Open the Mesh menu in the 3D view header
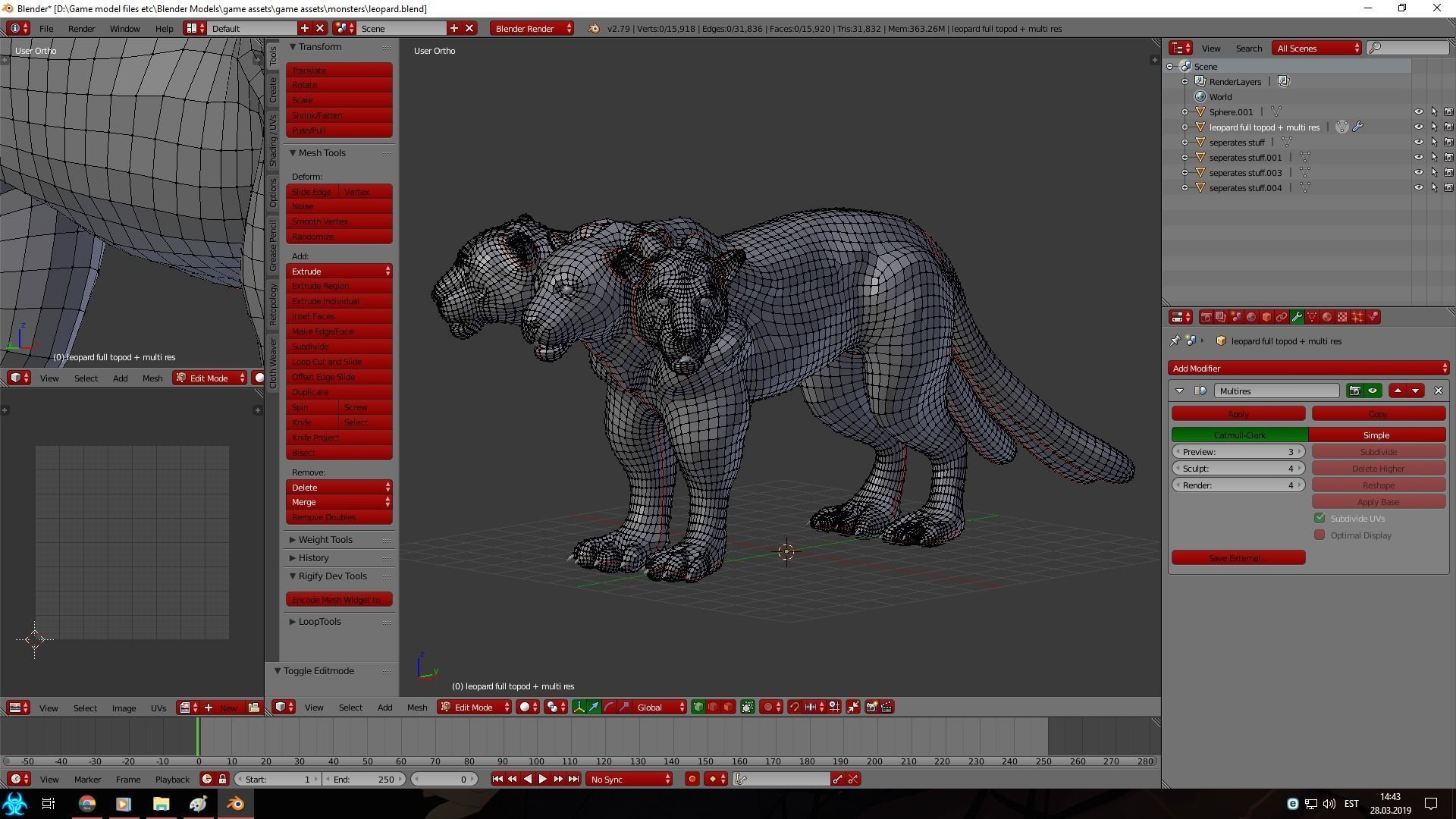 tap(417, 707)
